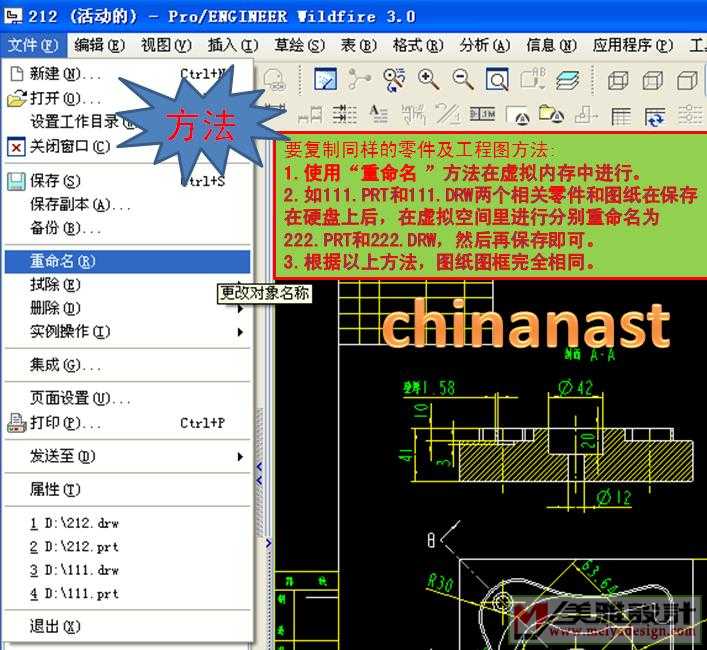Open the 插入(I) Insert menu
The height and width of the screenshot is (650, 707).
pyautogui.click(x=233, y=45)
